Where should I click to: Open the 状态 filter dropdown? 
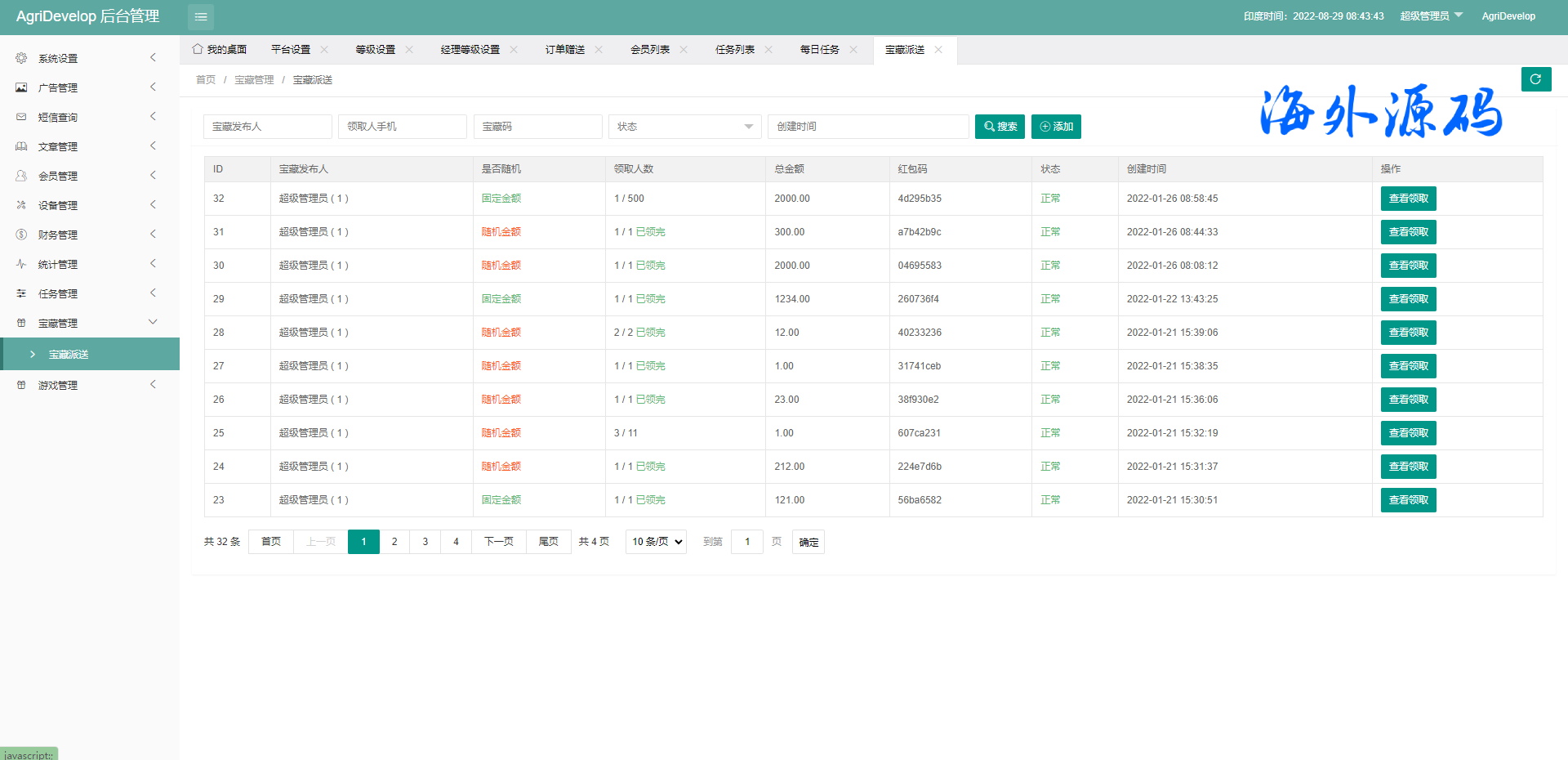684,127
